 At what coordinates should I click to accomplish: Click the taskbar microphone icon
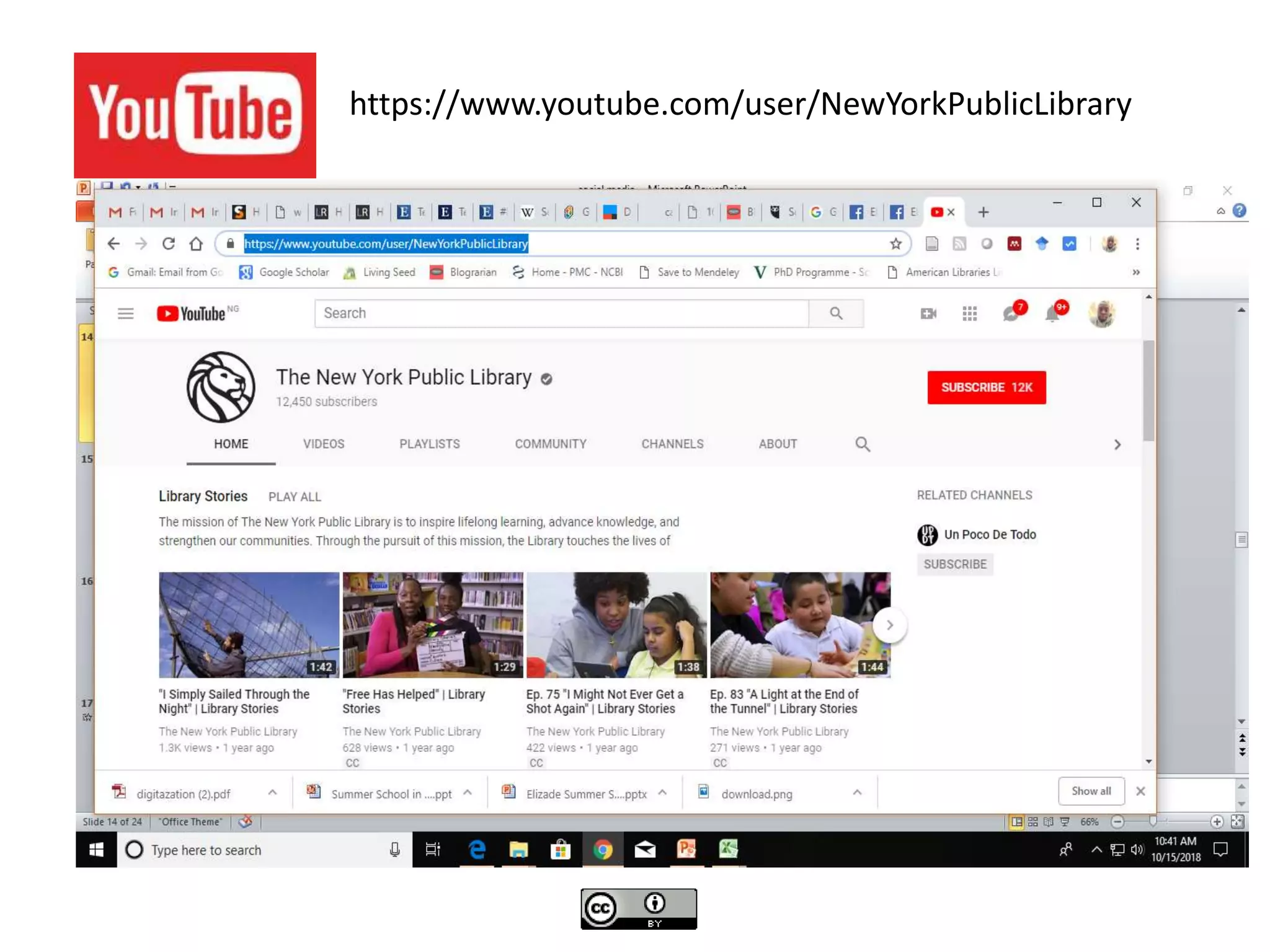(395, 850)
